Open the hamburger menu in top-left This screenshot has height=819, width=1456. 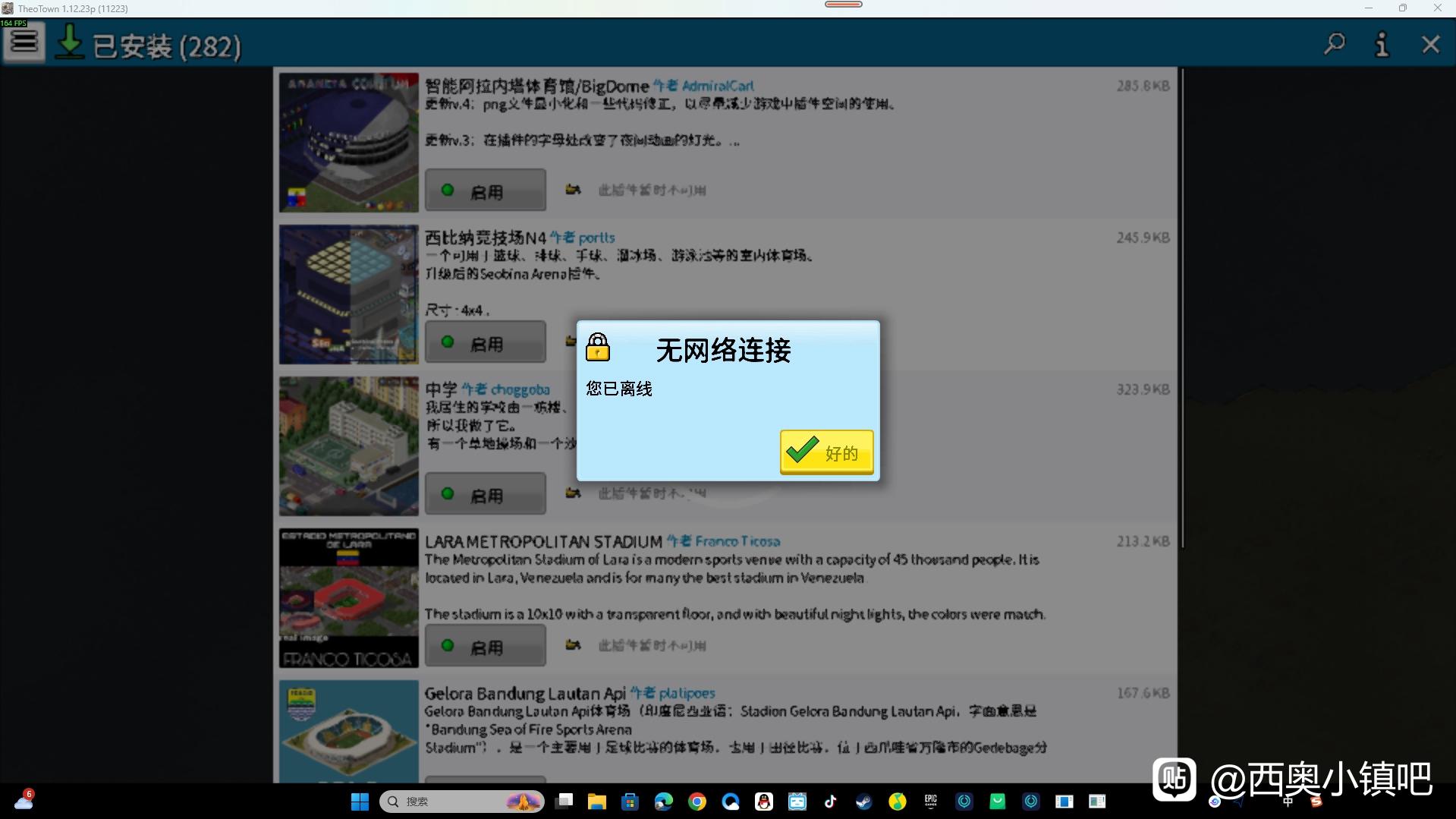point(24,42)
